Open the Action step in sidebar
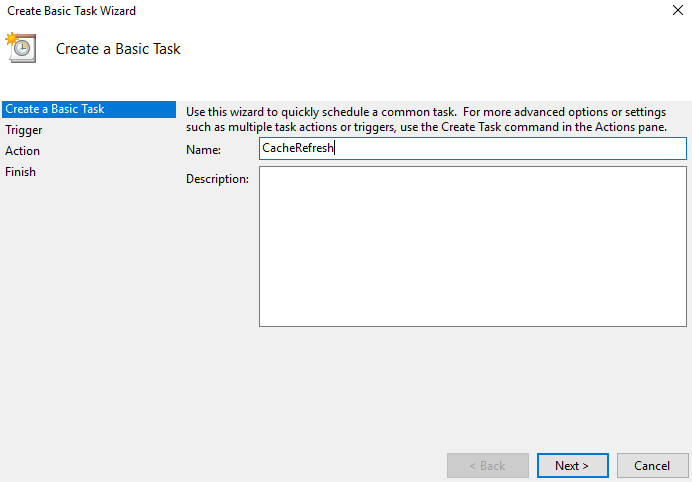The image size is (692, 482). 23,151
